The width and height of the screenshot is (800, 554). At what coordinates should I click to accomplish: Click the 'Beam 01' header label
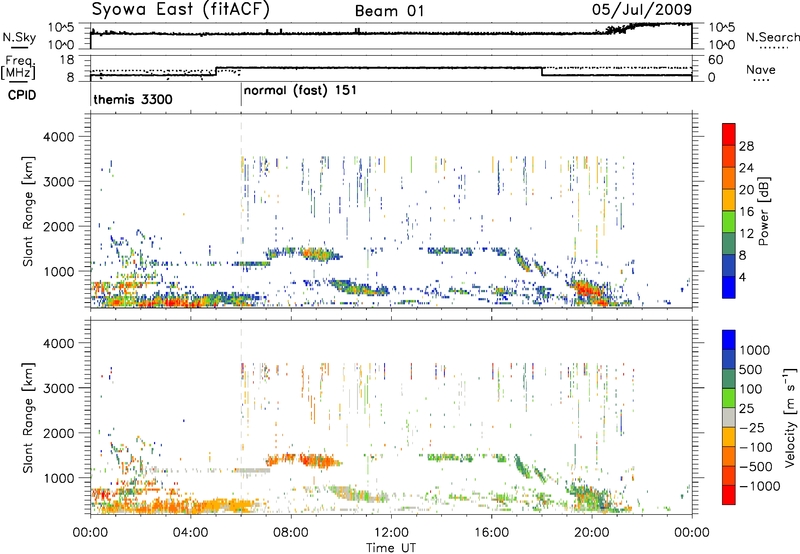tap(389, 11)
